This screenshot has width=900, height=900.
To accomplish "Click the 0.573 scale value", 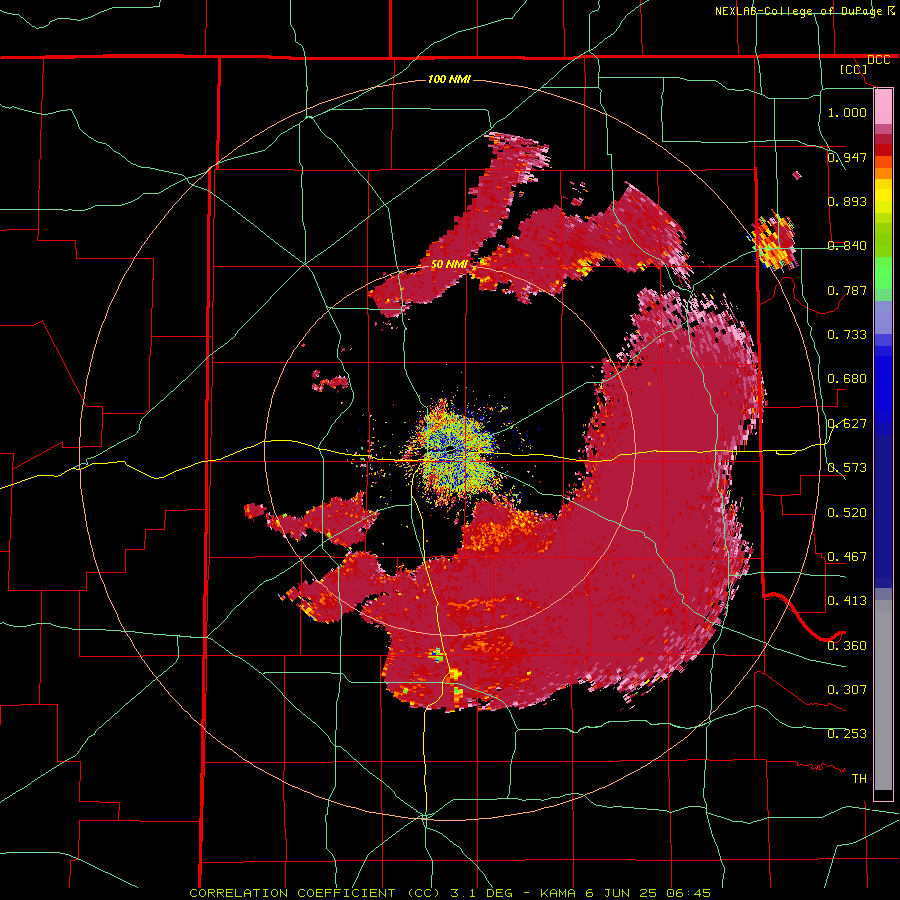I will [847, 467].
